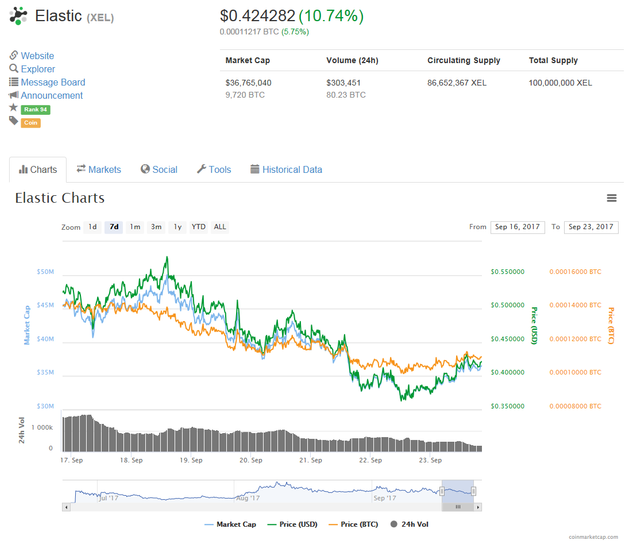Screen dimensions: 640x541
Task: Click the 24h volume value $303,451
Action: (343, 83)
